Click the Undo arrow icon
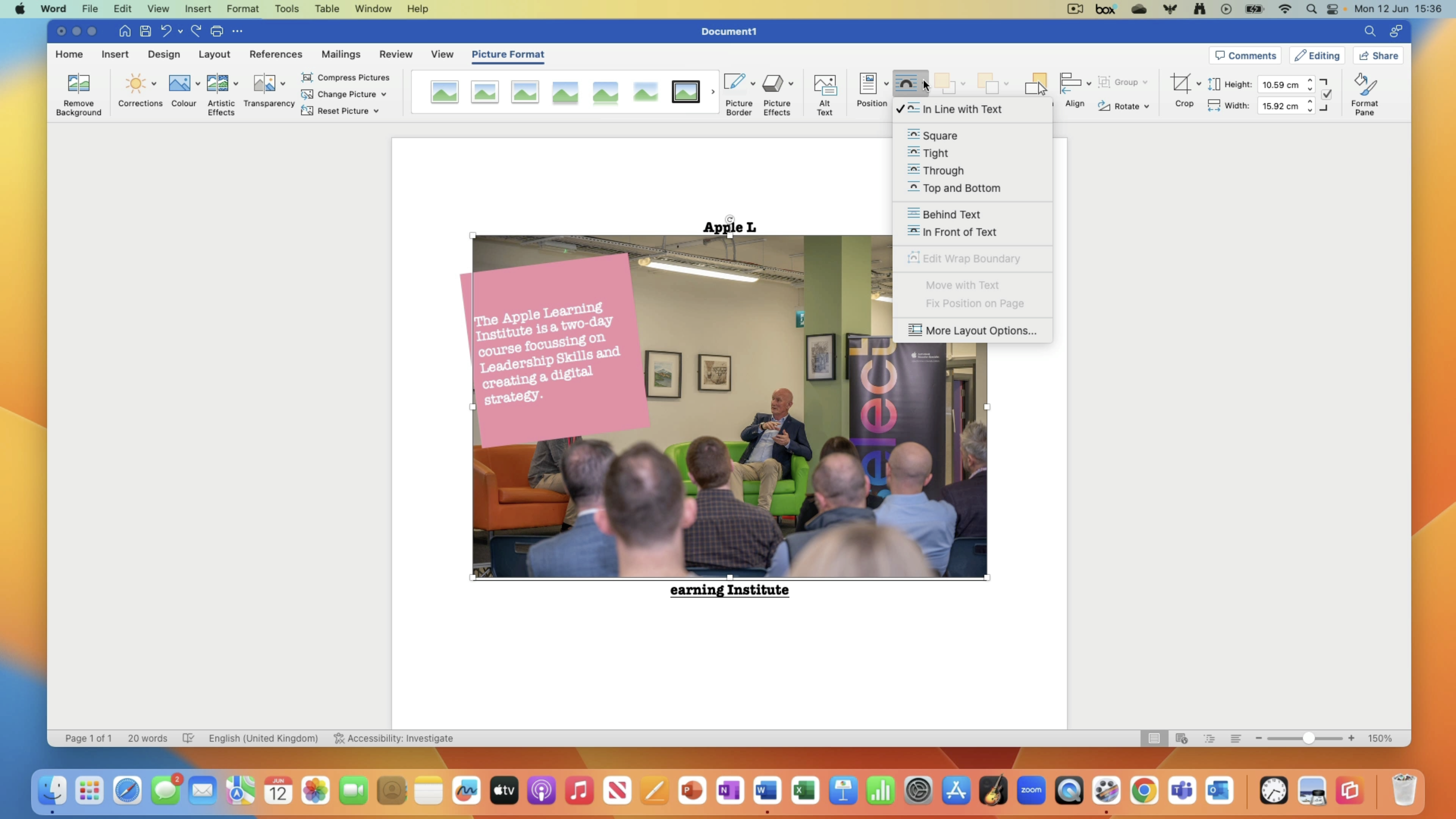The image size is (1456, 819). pyautogui.click(x=166, y=31)
